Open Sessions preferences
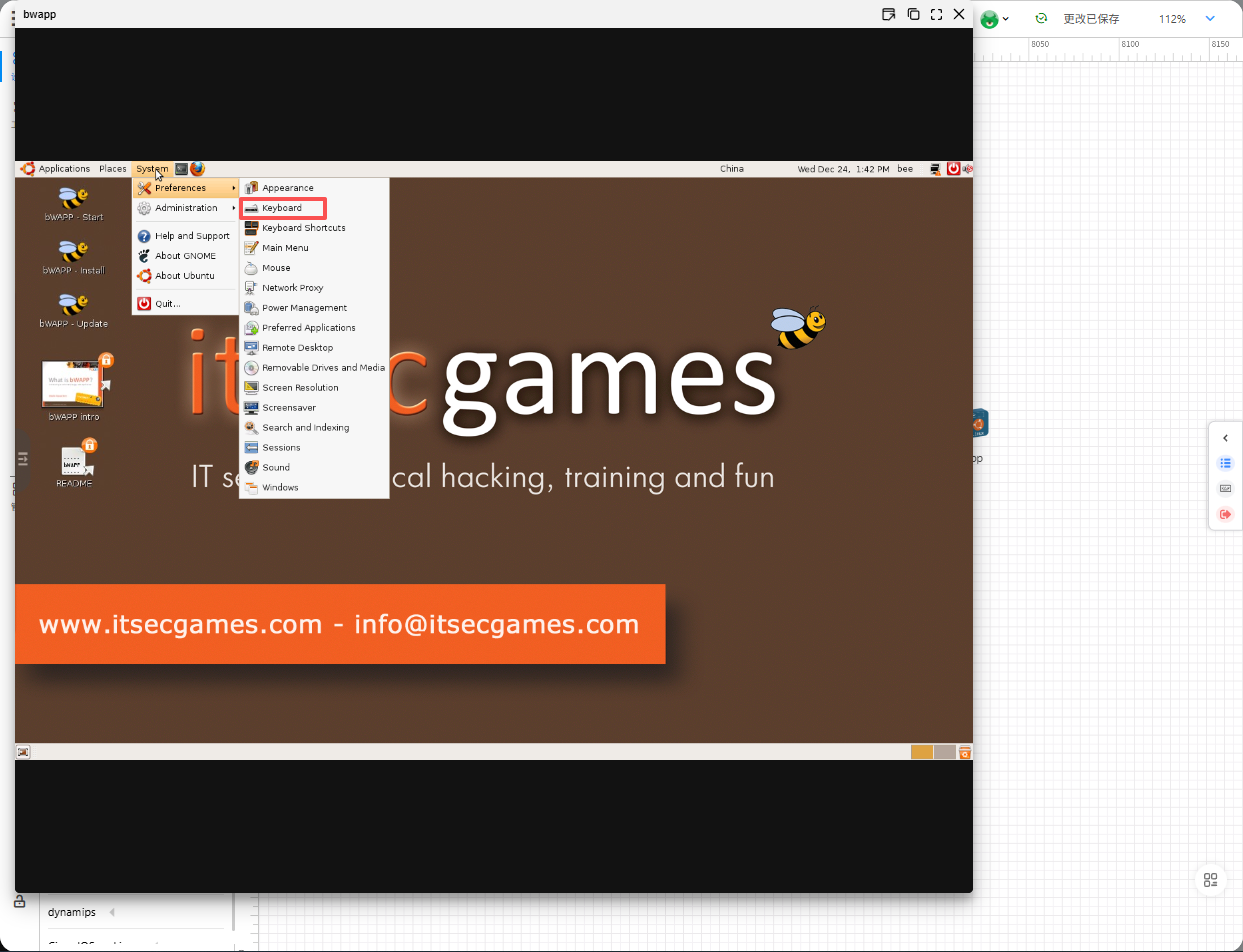This screenshot has width=1243, height=952. coord(313,448)
